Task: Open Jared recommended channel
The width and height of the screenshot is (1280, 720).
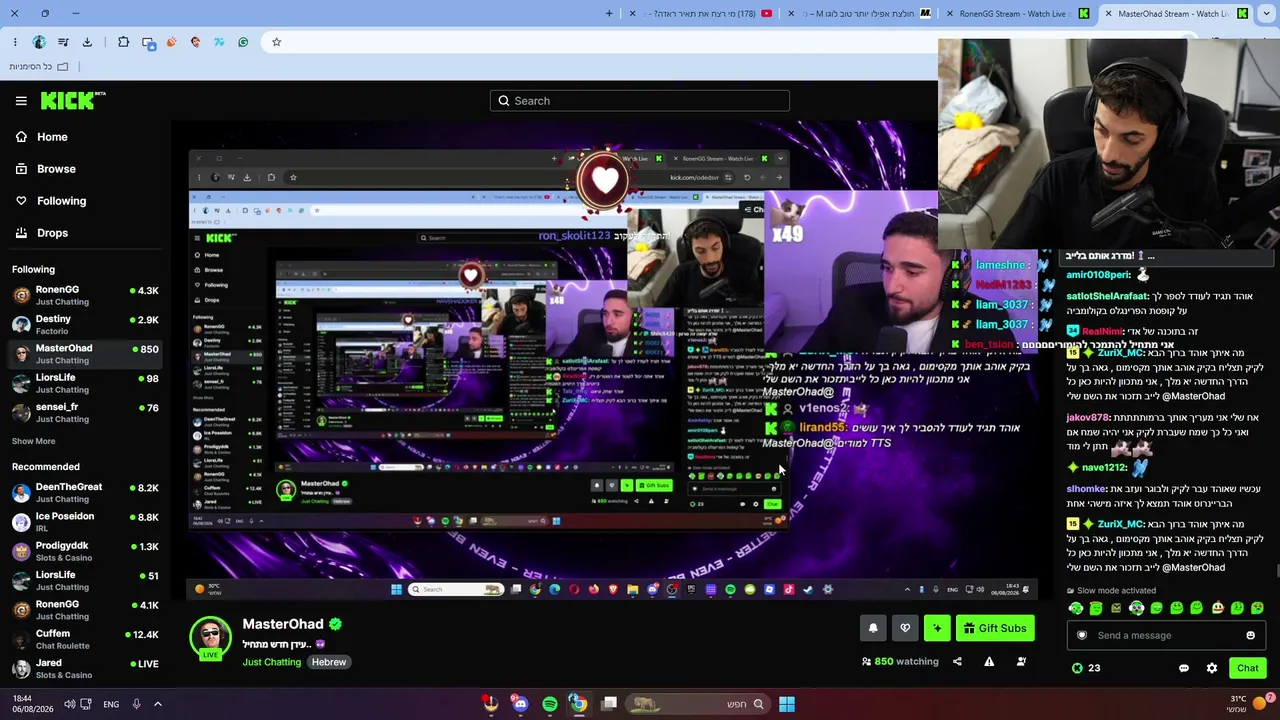Action: [x=85, y=668]
